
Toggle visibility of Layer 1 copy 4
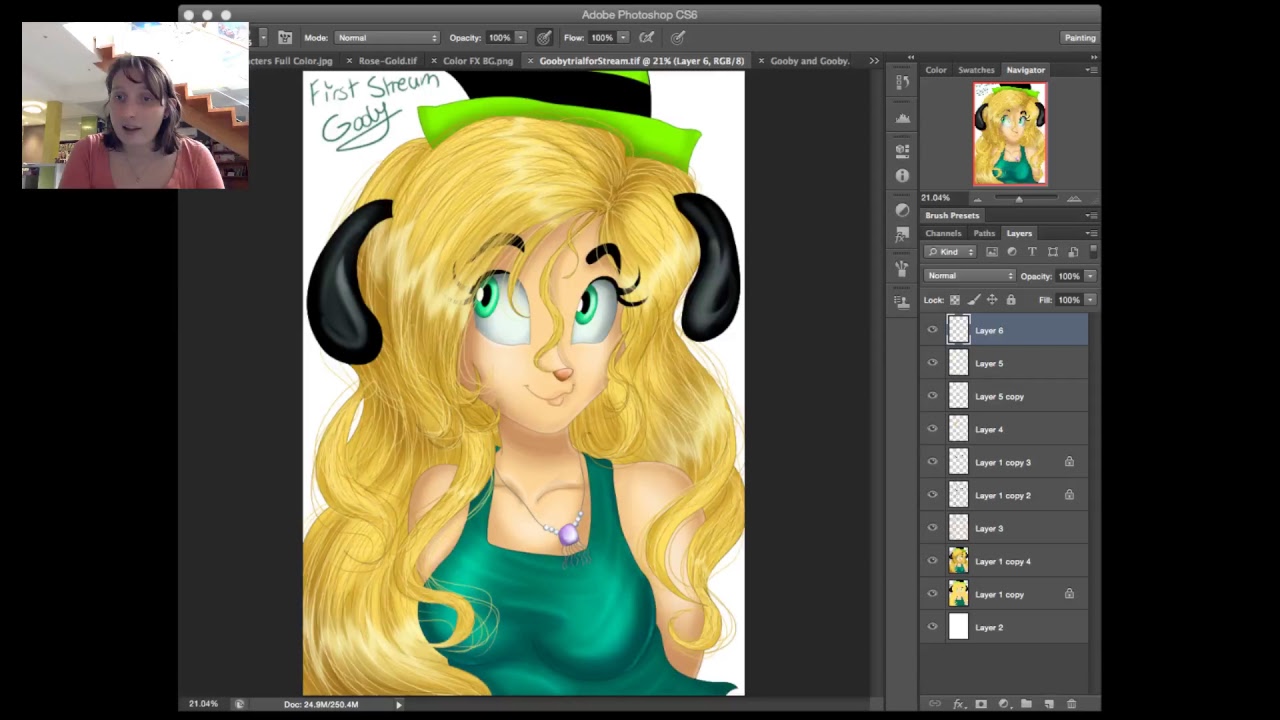(x=932, y=561)
